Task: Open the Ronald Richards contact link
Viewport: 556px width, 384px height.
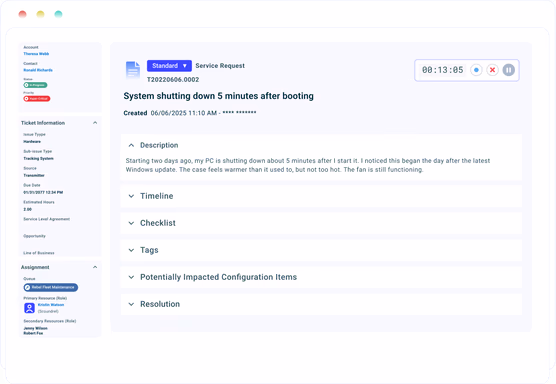Action: pyautogui.click(x=38, y=70)
